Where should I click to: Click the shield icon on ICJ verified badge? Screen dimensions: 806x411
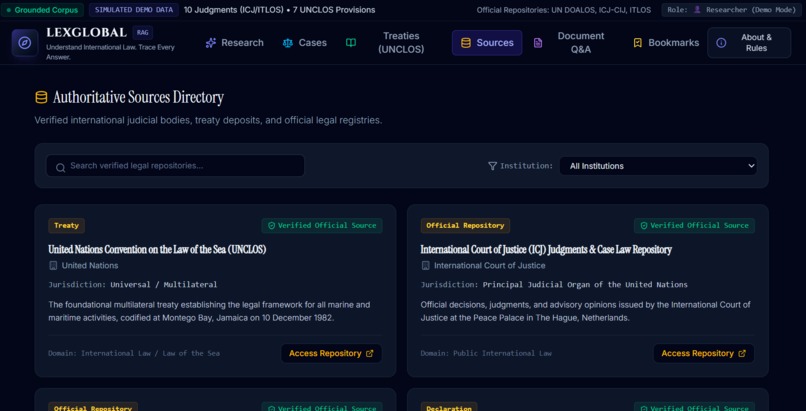coord(644,226)
